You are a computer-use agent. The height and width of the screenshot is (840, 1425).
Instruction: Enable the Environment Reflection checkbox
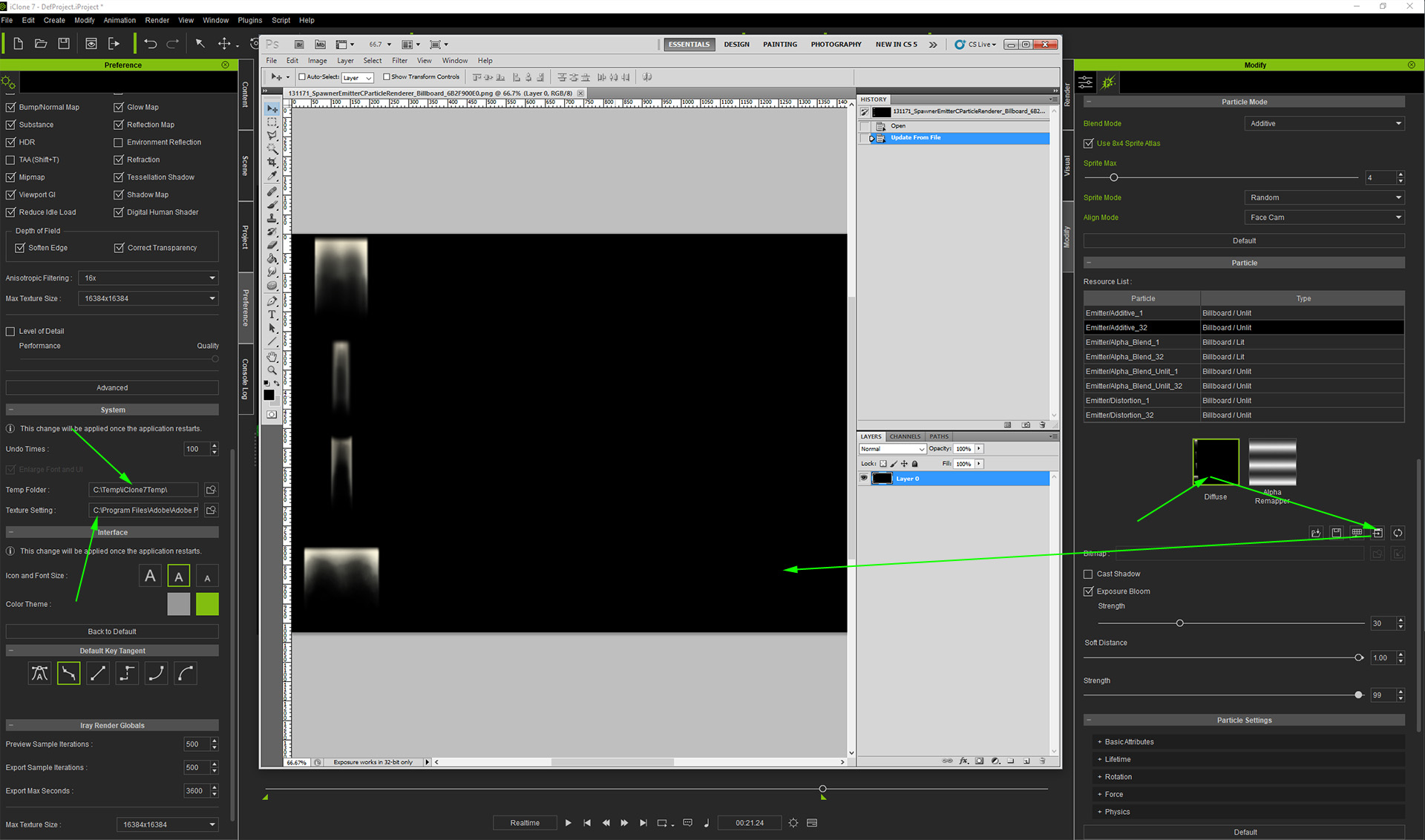118,142
